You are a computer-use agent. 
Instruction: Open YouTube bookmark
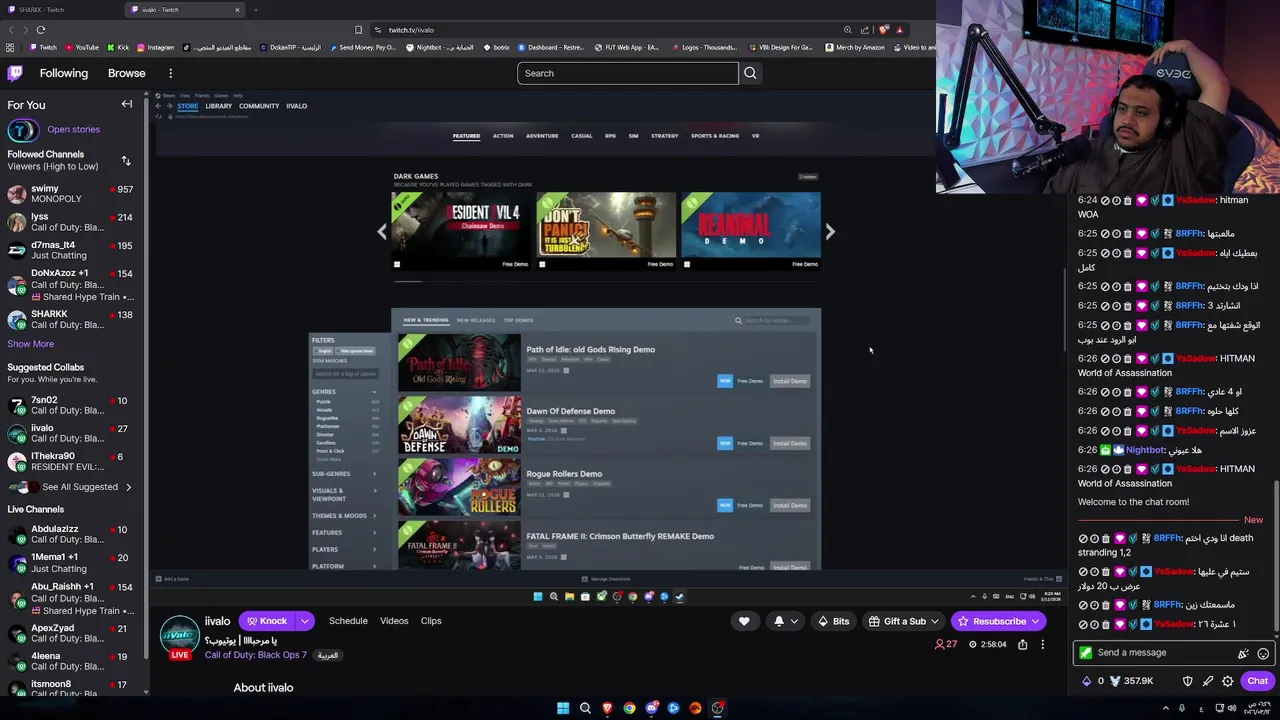(x=81, y=47)
